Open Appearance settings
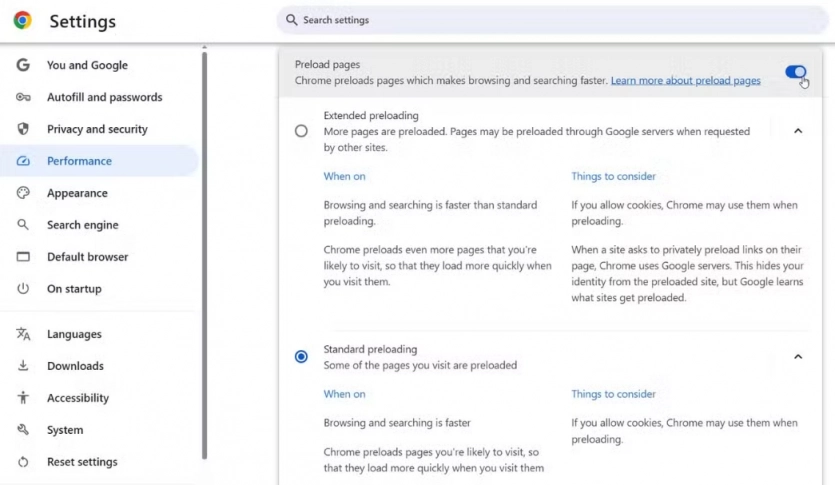This screenshot has height=485, width=835. pyautogui.click(x=77, y=193)
